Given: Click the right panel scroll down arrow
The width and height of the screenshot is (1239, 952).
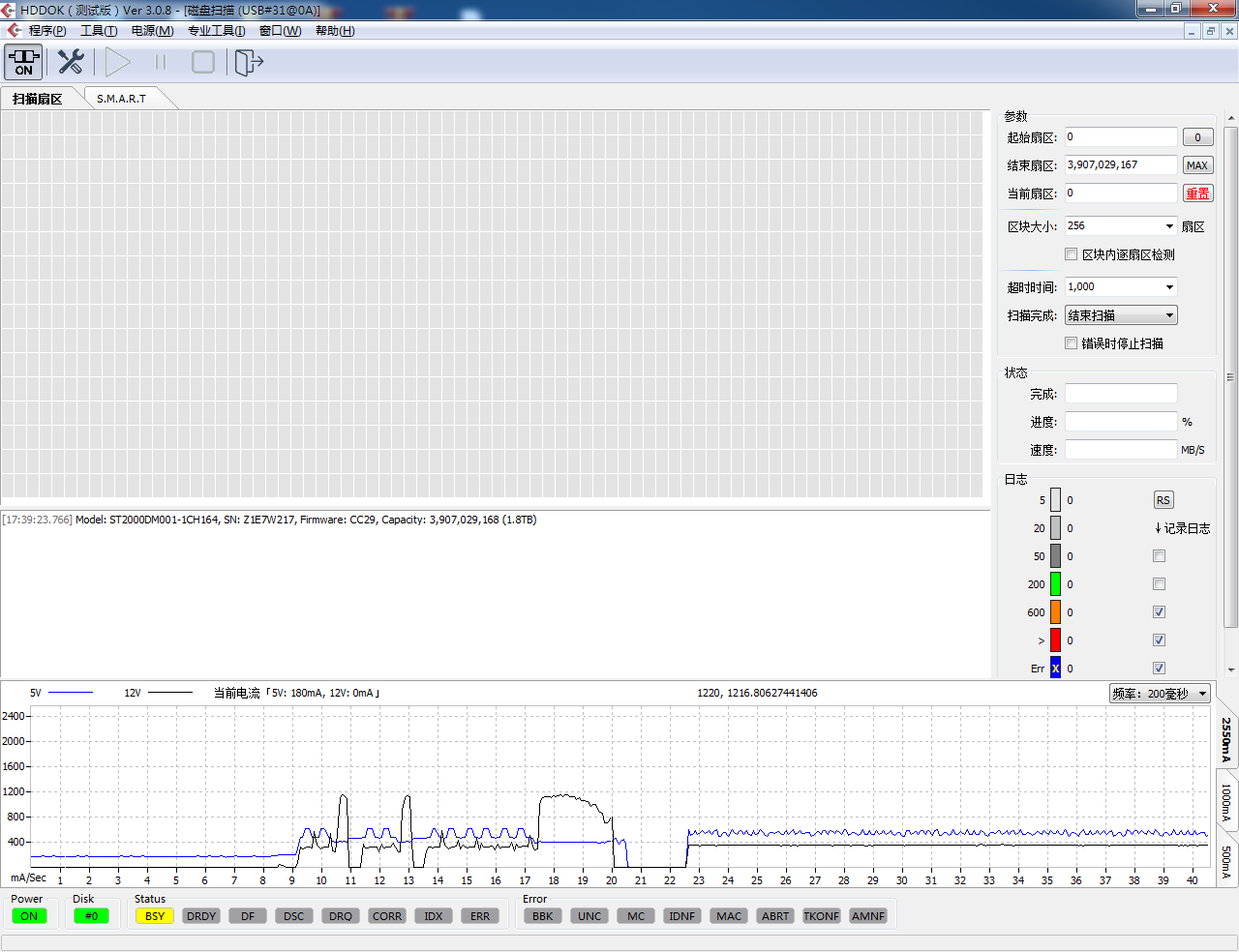Looking at the screenshot, I should pos(1231,669).
